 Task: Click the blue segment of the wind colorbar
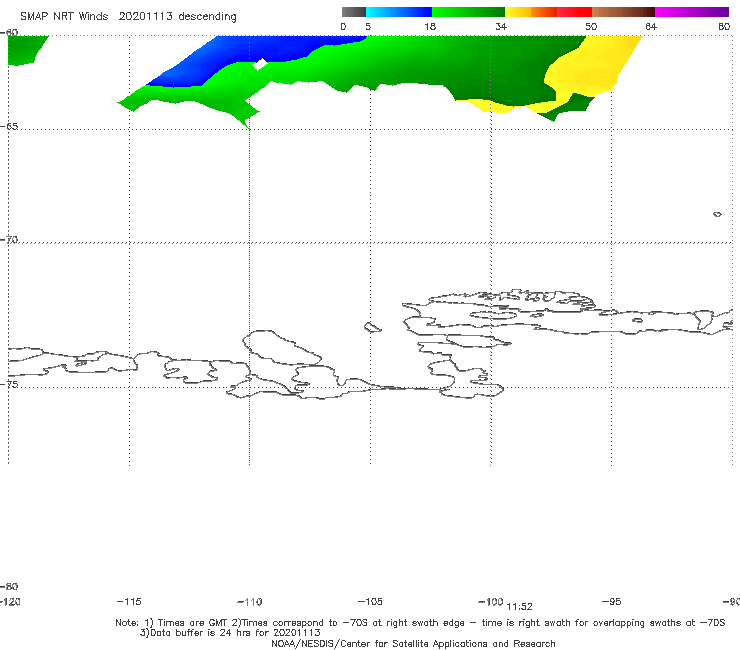coord(399,12)
